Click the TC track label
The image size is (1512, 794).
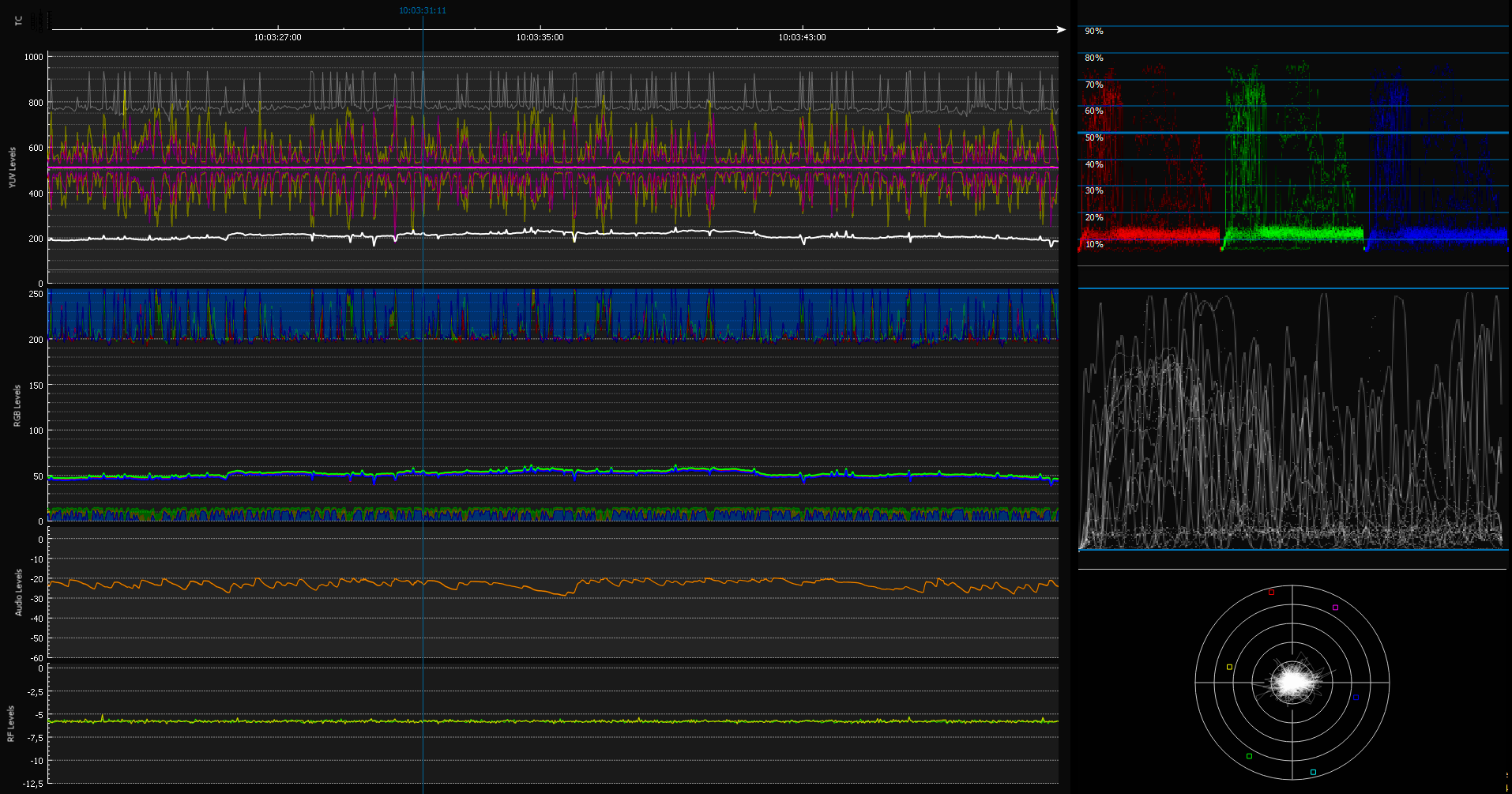[x=19, y=21]
